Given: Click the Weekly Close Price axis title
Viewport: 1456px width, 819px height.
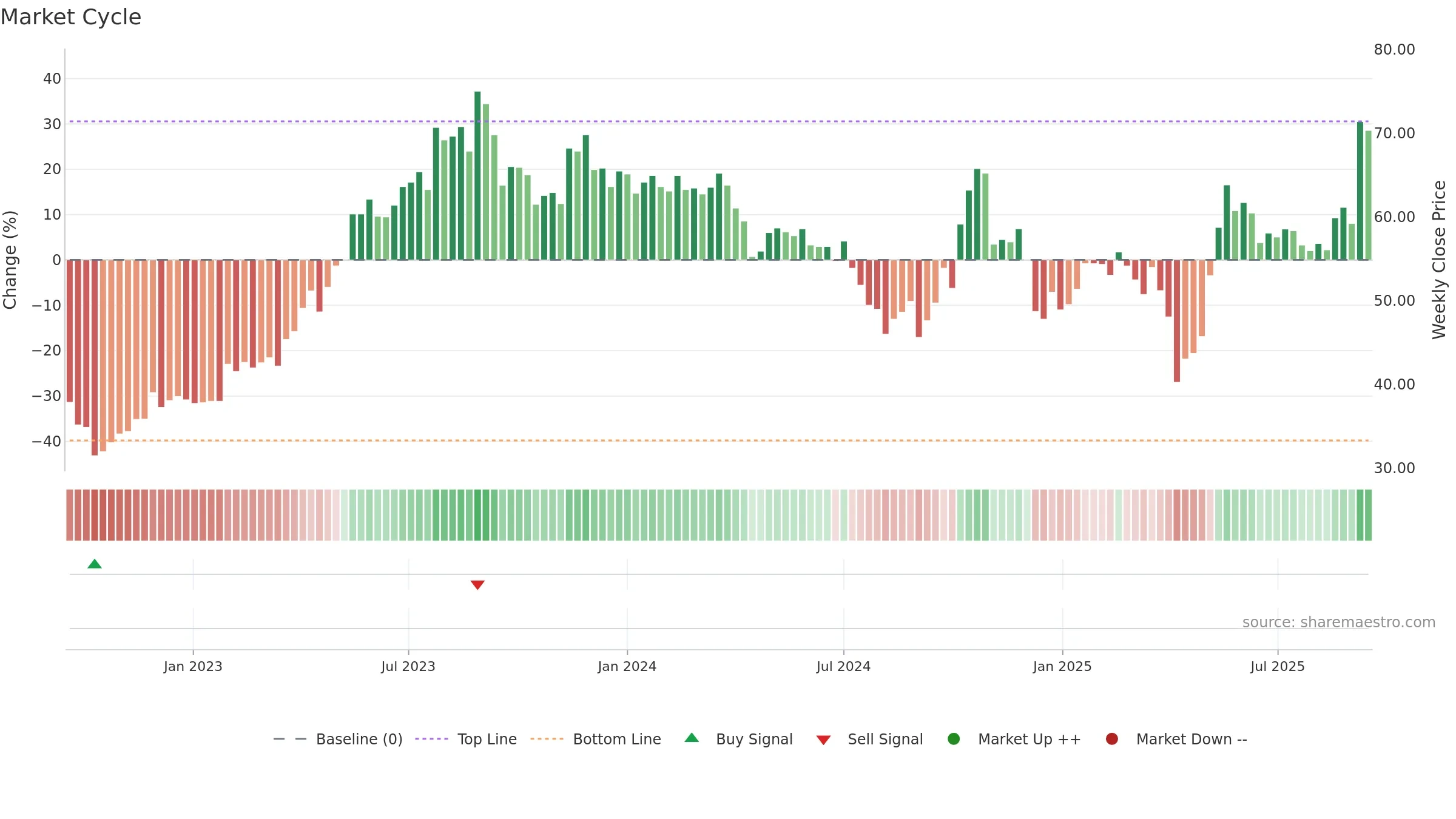Looking at the screenshot, I should [x=1439, y=260].
